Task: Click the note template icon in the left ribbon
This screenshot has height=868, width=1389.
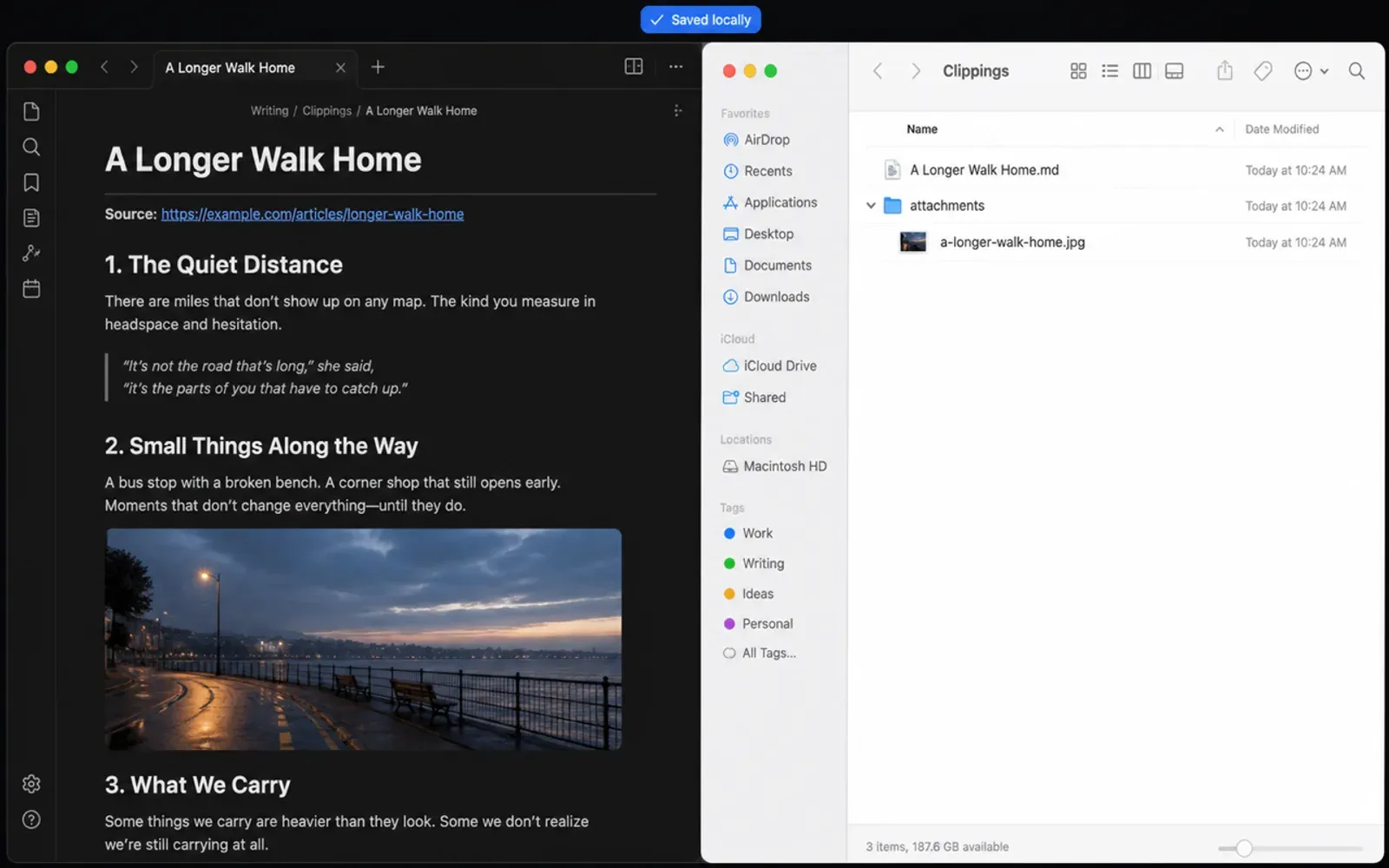Action: click(x=31, y=218)
